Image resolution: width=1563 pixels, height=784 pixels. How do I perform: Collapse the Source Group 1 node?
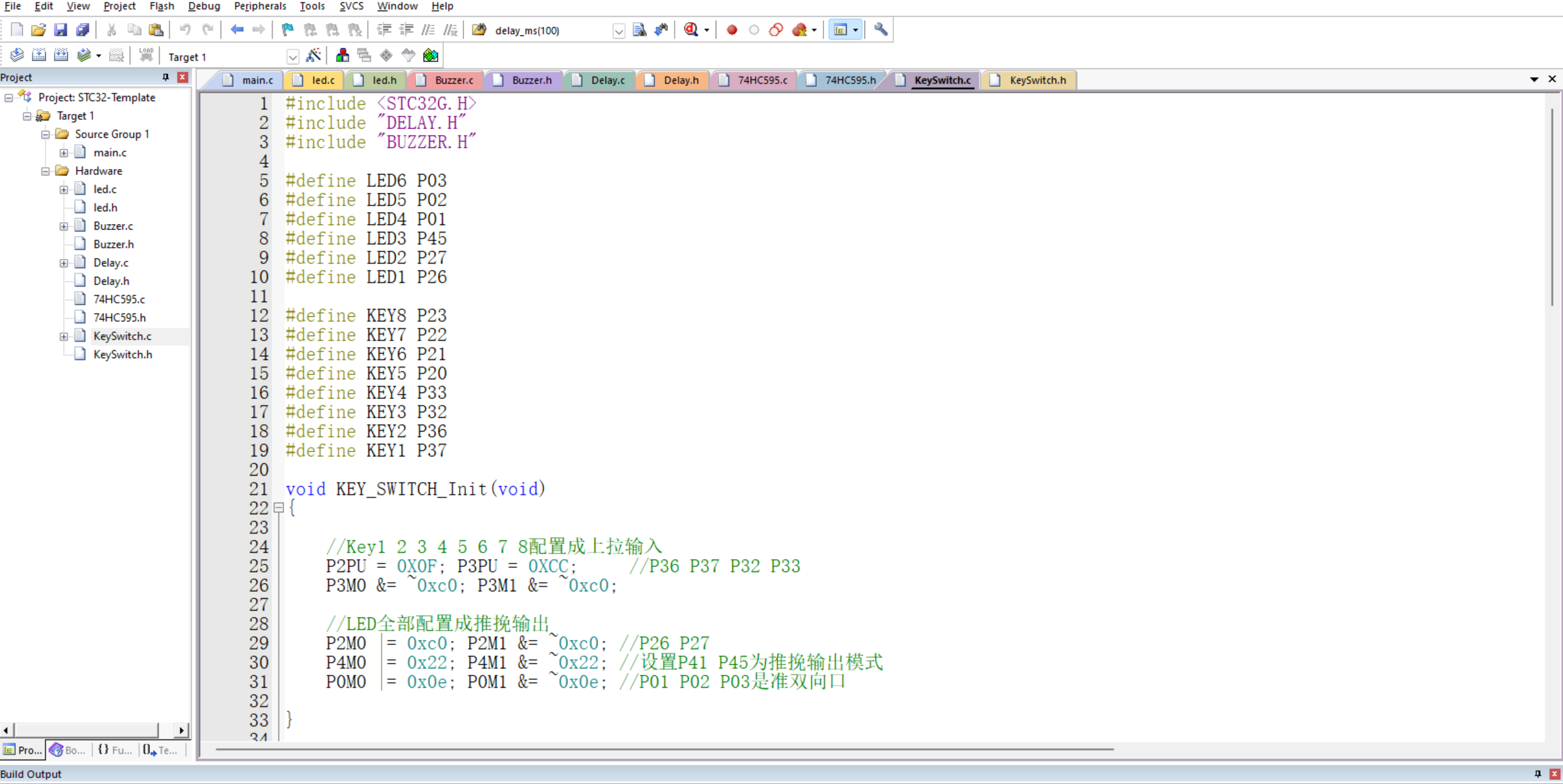45,135
